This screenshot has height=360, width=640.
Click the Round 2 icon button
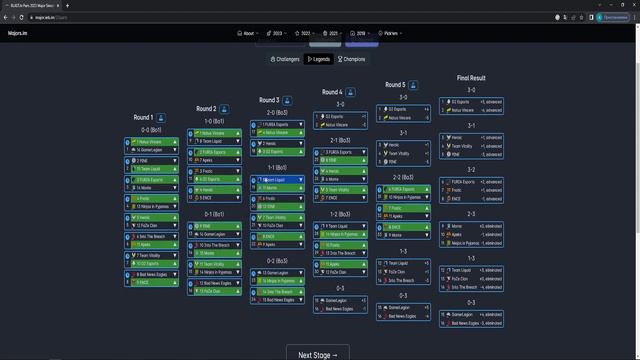coord(224,109)
